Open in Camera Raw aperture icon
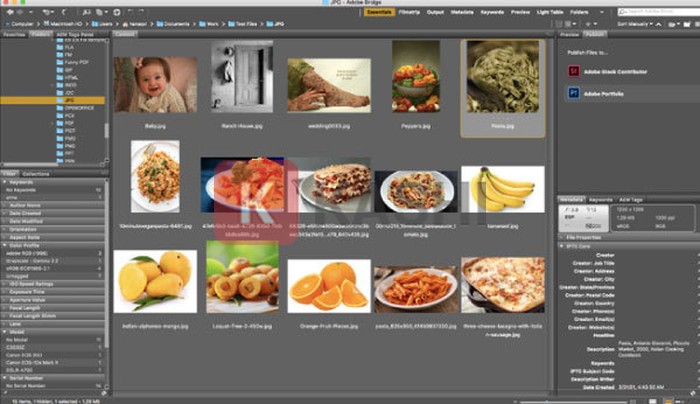The width and height of the screenshot is (700, 404). coord(117,12)
